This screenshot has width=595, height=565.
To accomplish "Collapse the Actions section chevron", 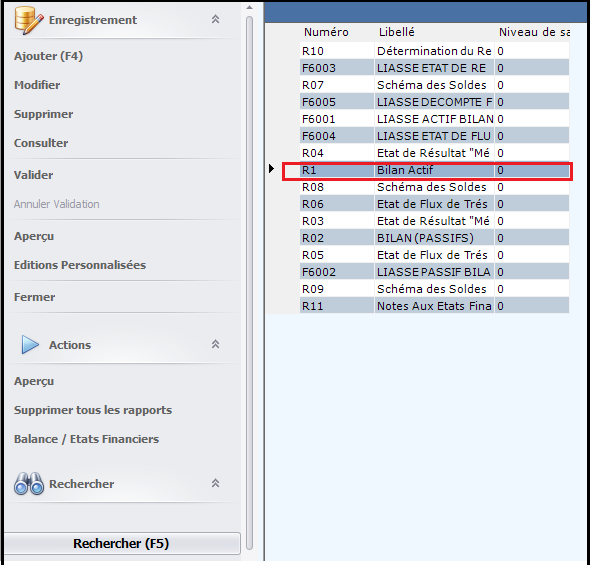I will [216, 344].
